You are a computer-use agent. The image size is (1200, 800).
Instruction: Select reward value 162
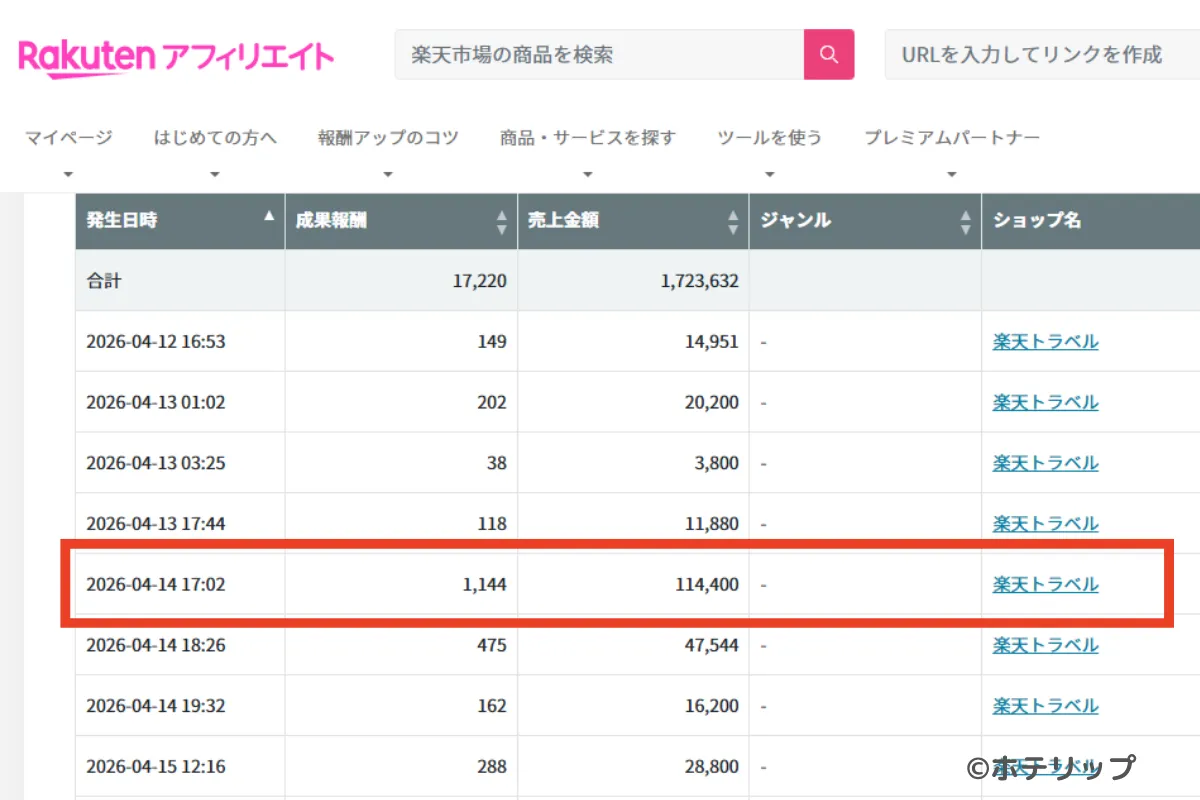(x=492, y=706)
